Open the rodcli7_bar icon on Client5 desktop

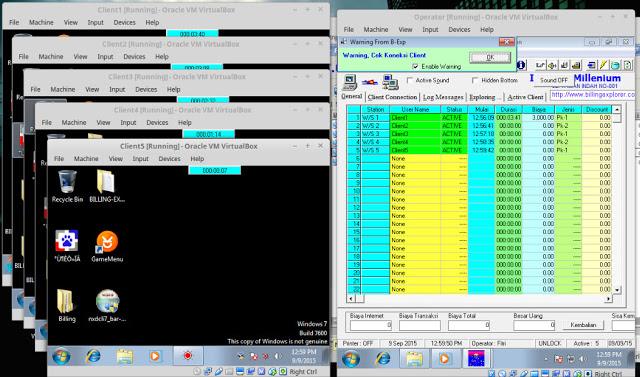pos(107,306)
